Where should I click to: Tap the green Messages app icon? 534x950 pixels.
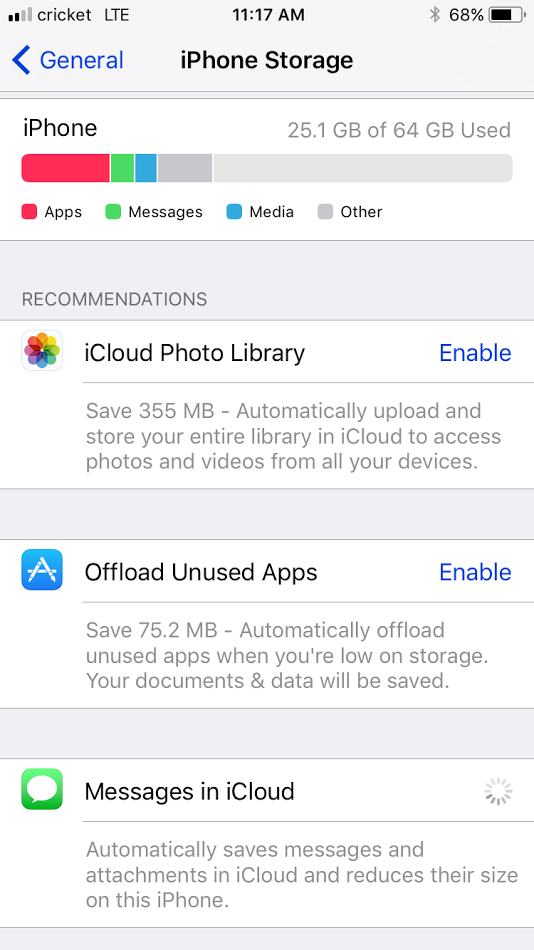(x=42, y=789)
